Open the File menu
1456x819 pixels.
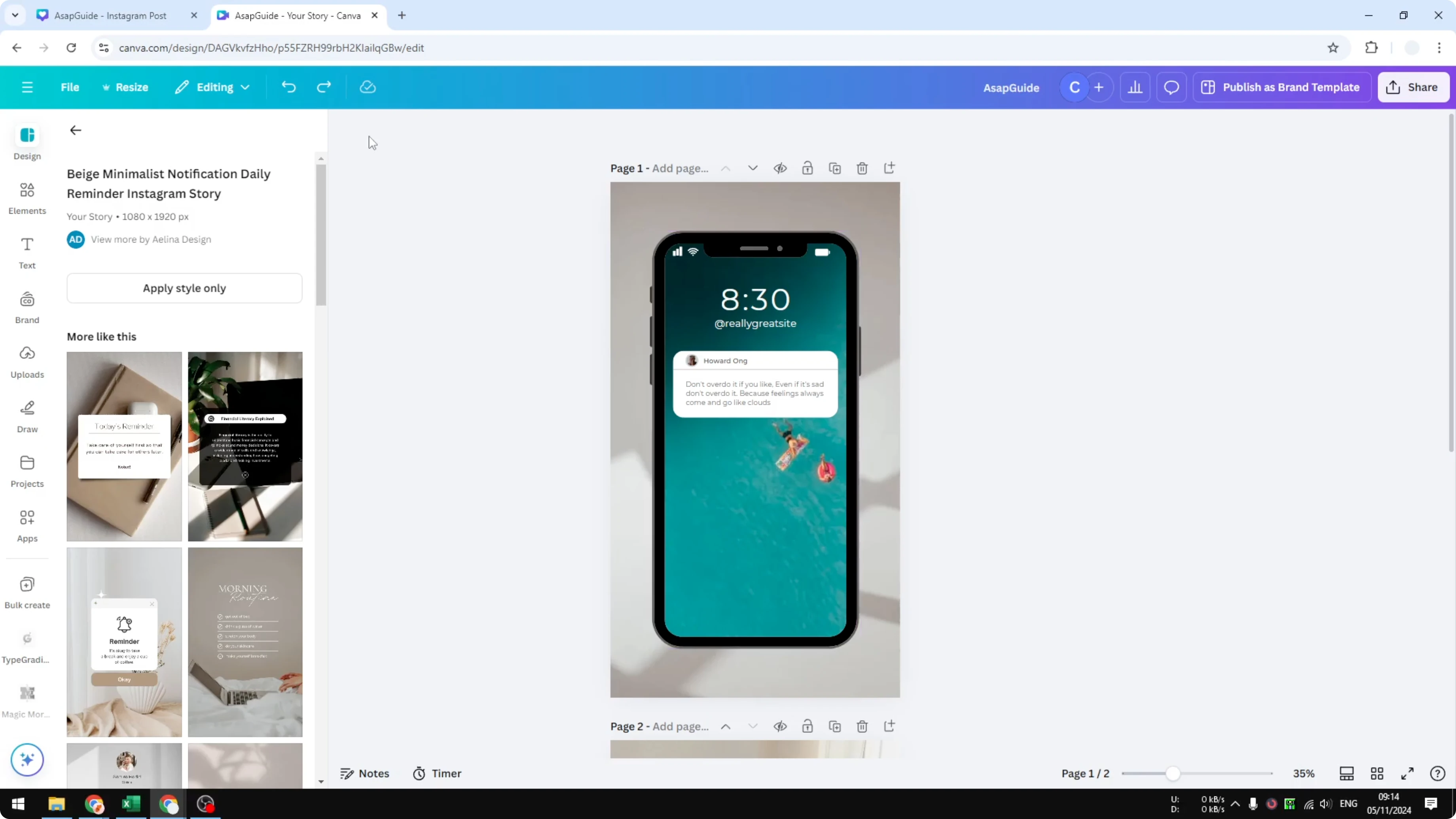(x=70, y=87)
